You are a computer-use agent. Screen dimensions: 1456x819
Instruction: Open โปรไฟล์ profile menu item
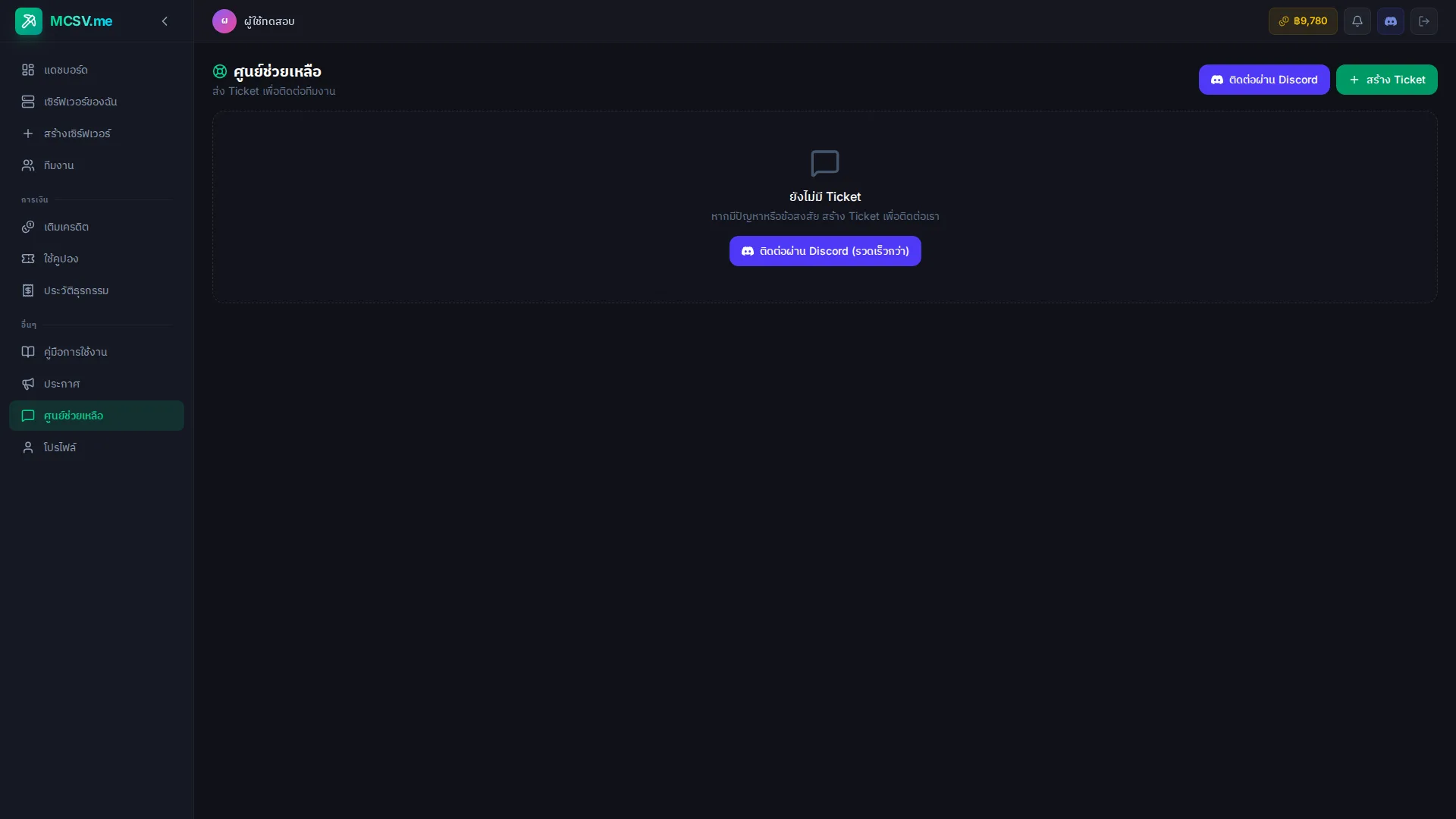60,447
